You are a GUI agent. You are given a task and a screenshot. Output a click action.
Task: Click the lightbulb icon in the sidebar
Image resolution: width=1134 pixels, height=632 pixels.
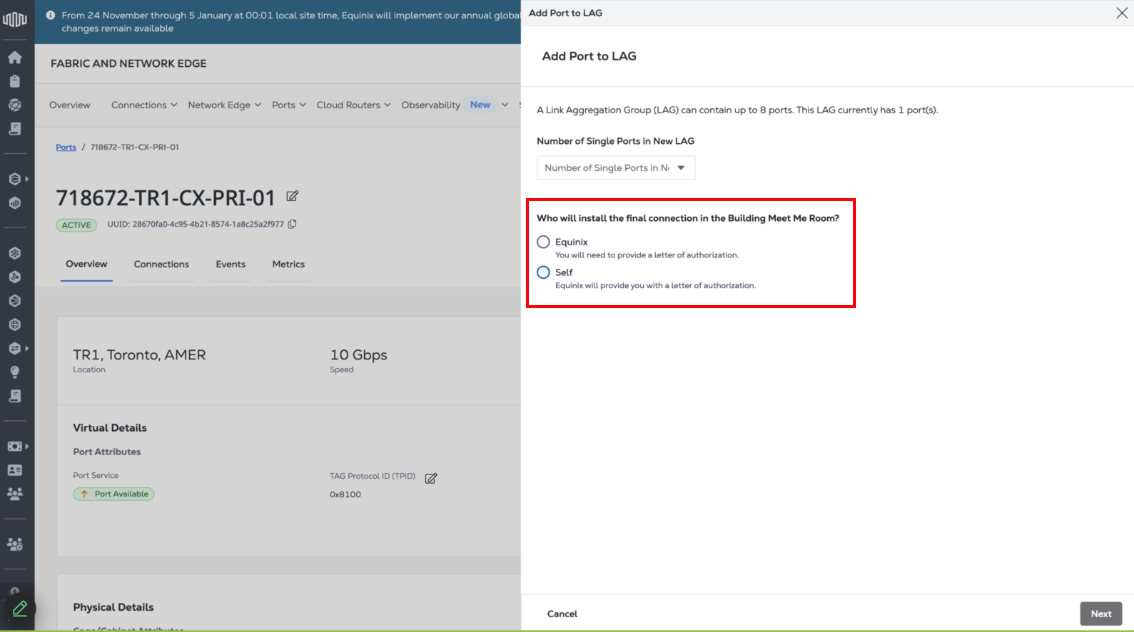(15, 372)
